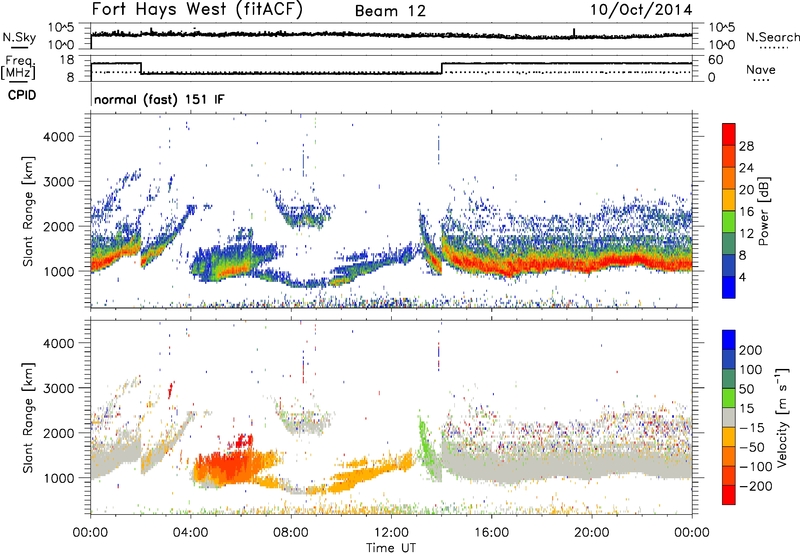Click the 'N.Search' legend label
This screenshot has width=800, height=554.
[772, 37]
